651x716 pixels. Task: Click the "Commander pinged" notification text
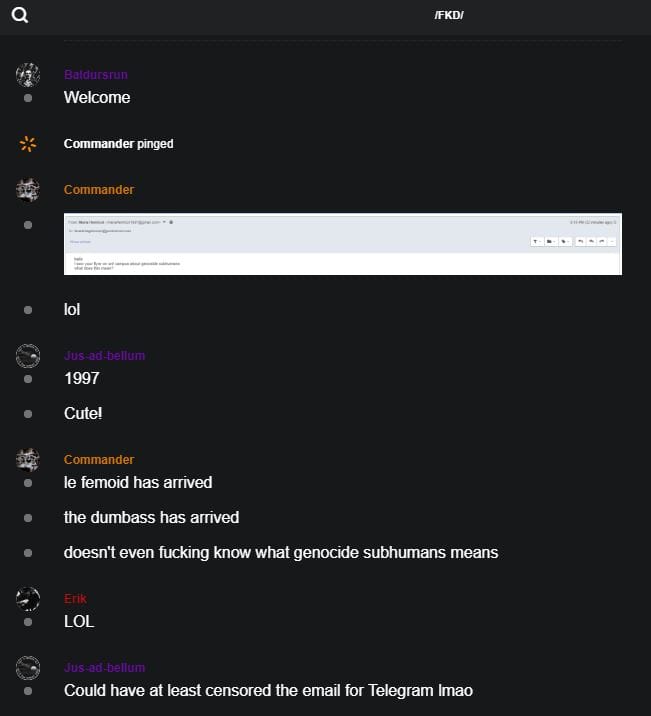118,144
